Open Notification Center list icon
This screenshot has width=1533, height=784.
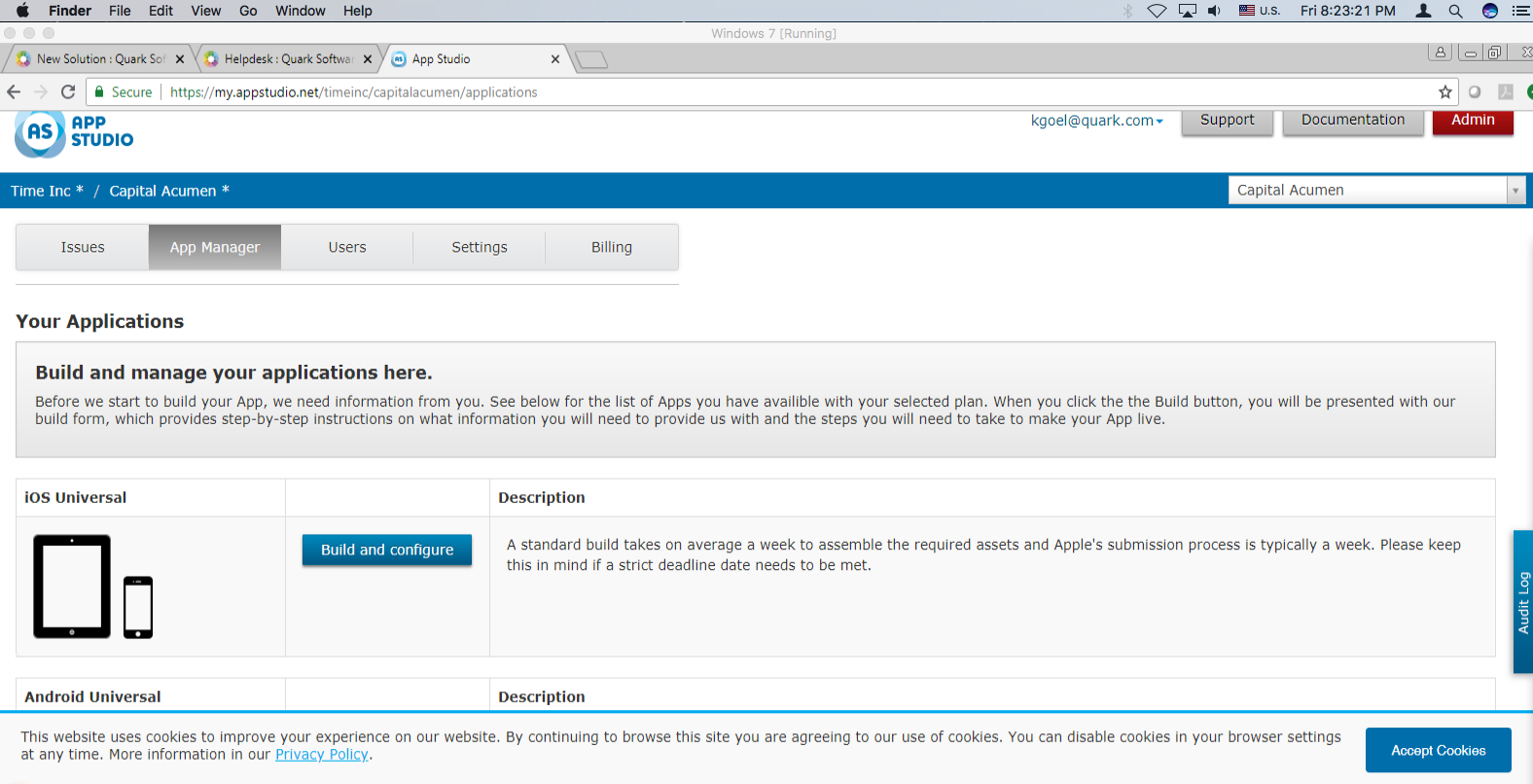1520,11
